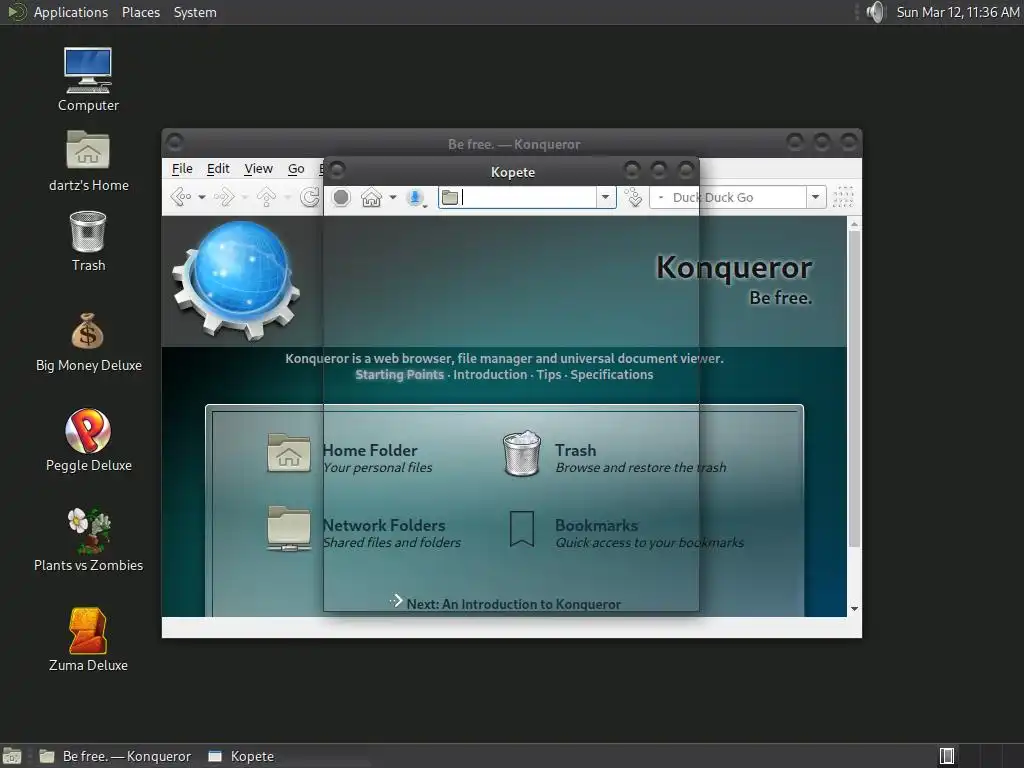This screenshot has height=768, width=1024.
Task: Click the Konqueror page scrollbar thumb
Action: coord(854,389)
